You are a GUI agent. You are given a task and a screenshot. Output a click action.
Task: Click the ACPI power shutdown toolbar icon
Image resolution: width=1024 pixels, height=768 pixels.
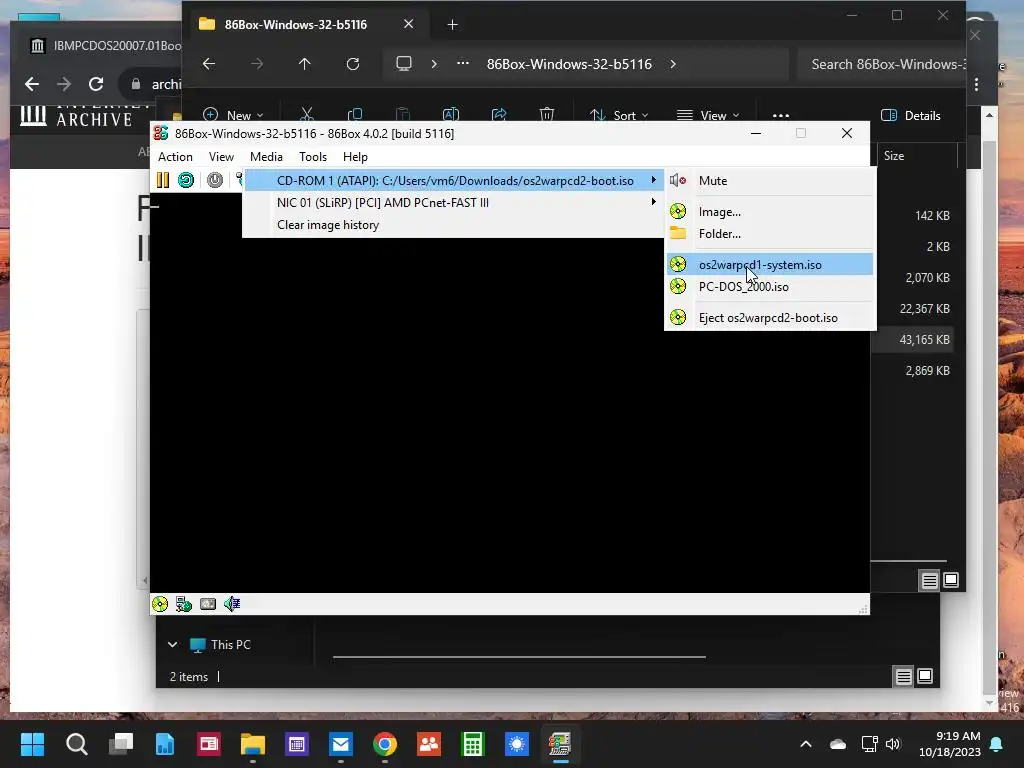click(x=215, y=180)
